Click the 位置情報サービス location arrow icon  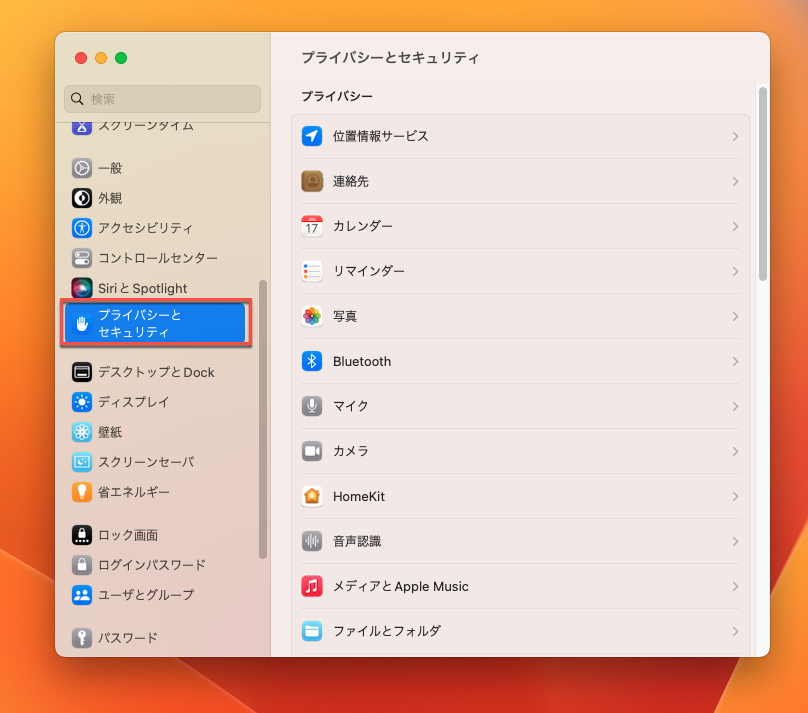pos(312,136)
